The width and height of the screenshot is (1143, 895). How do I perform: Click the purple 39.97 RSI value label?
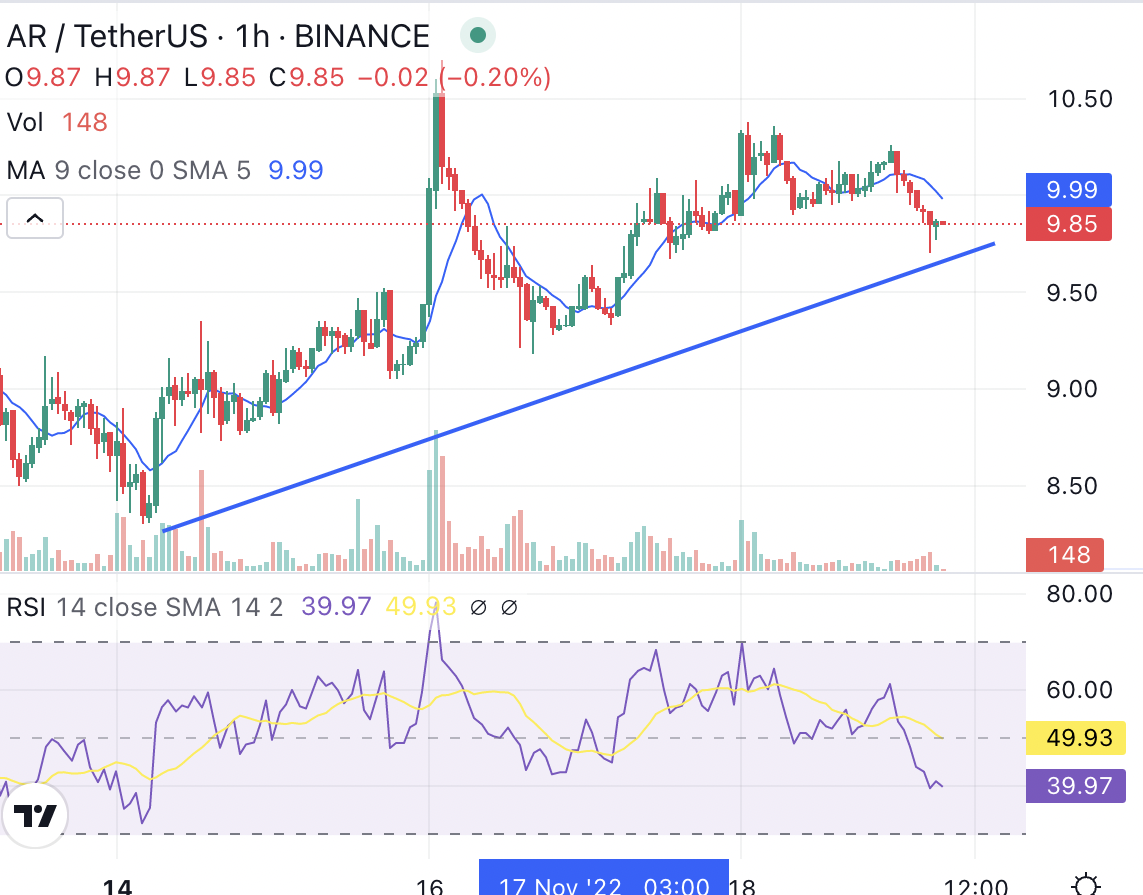(1076, 786)
